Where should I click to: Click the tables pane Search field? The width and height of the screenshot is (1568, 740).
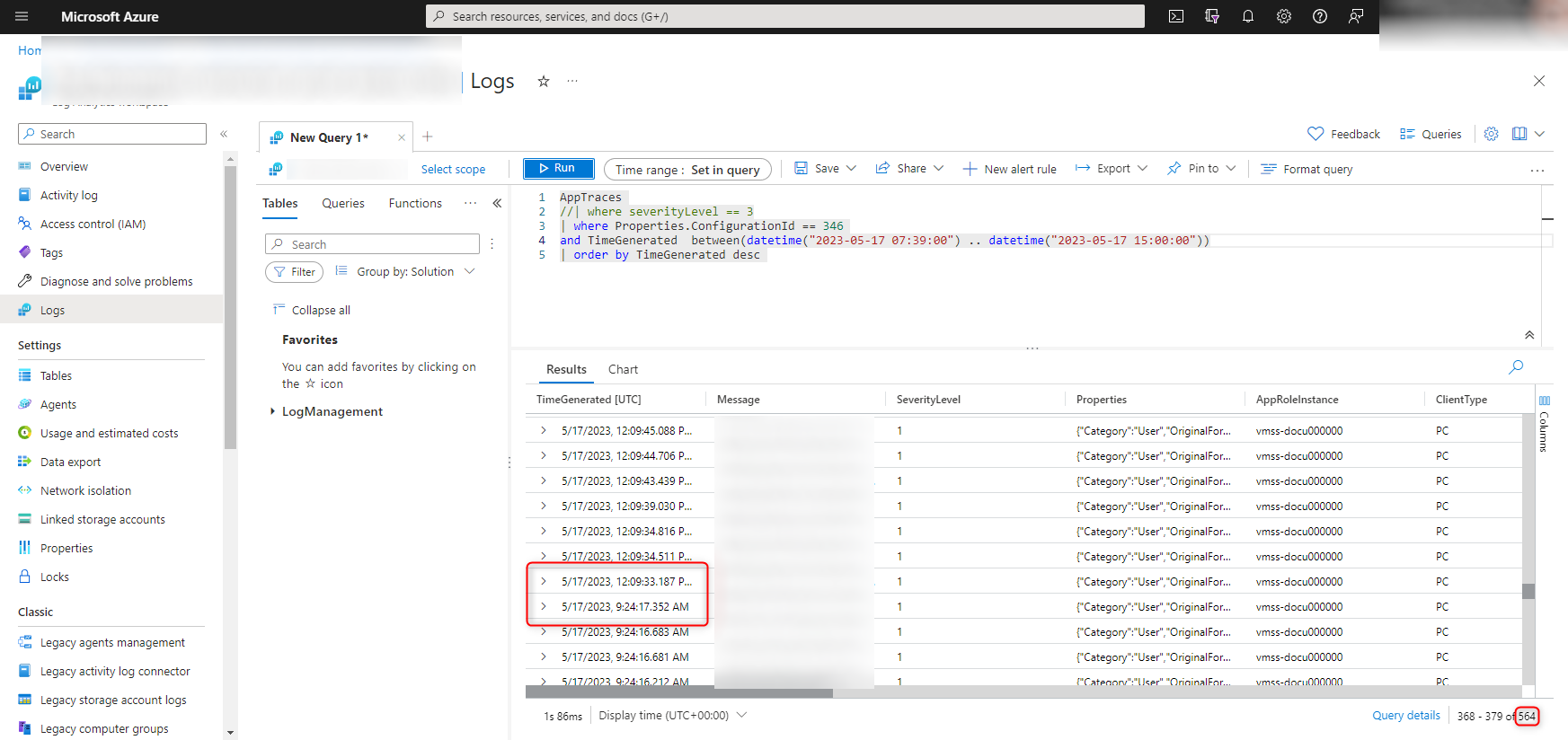pos(372,244)
